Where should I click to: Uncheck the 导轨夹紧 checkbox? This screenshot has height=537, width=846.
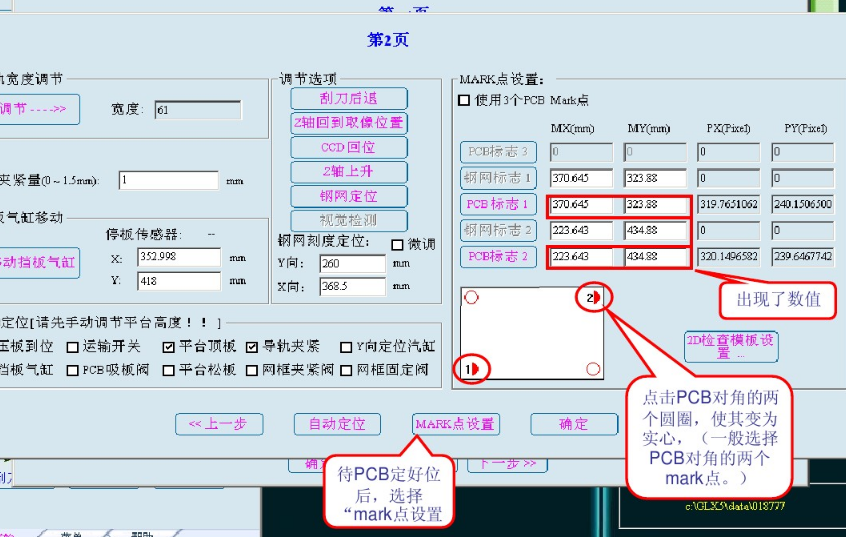pyautogui.click(x=253, y=347)
